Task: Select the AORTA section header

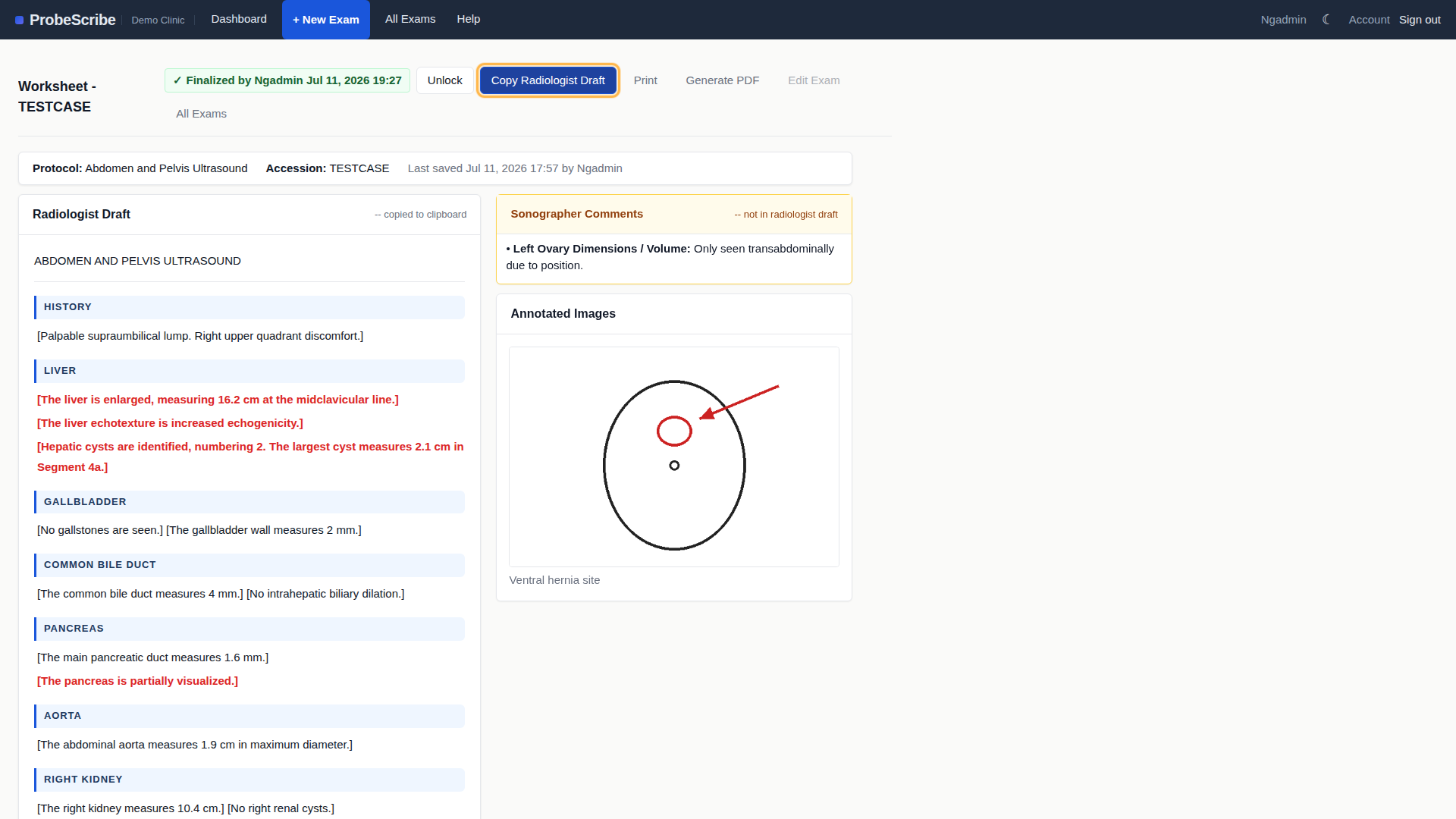Action: tap(249, 716)
